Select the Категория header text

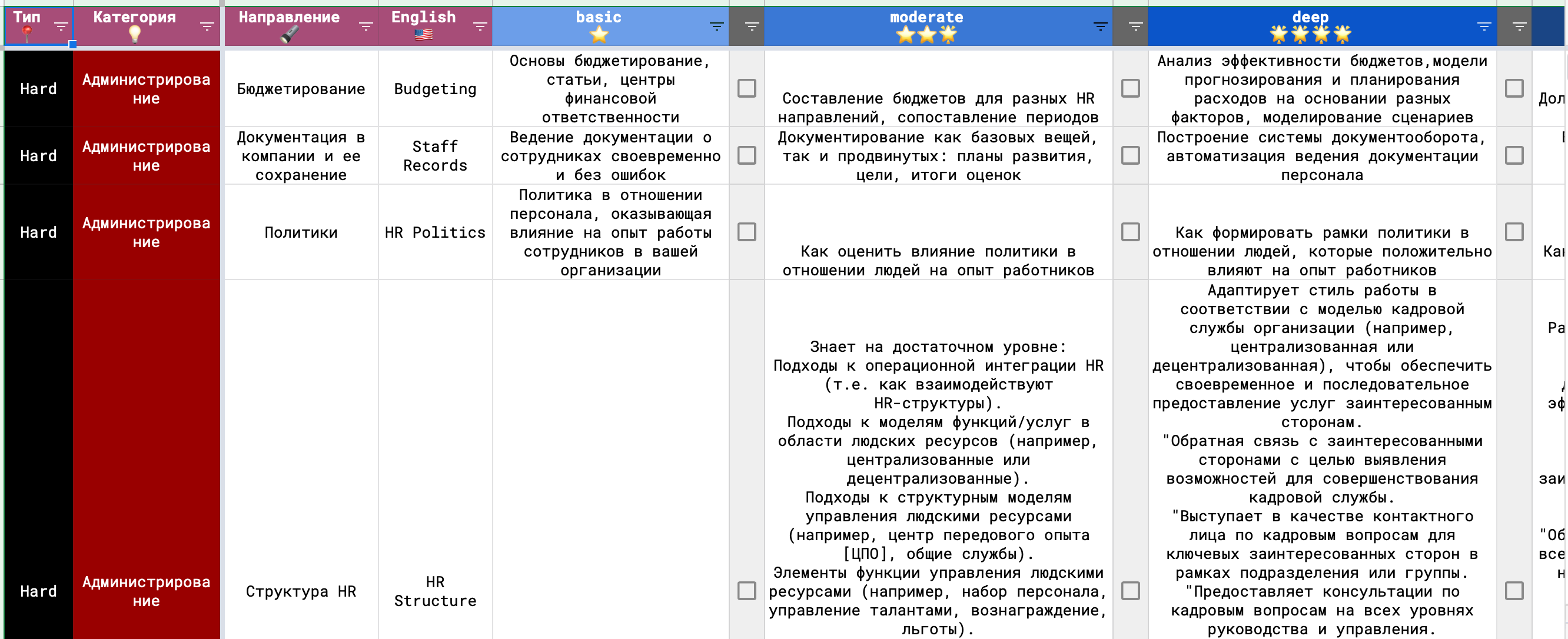pos(135,17)
